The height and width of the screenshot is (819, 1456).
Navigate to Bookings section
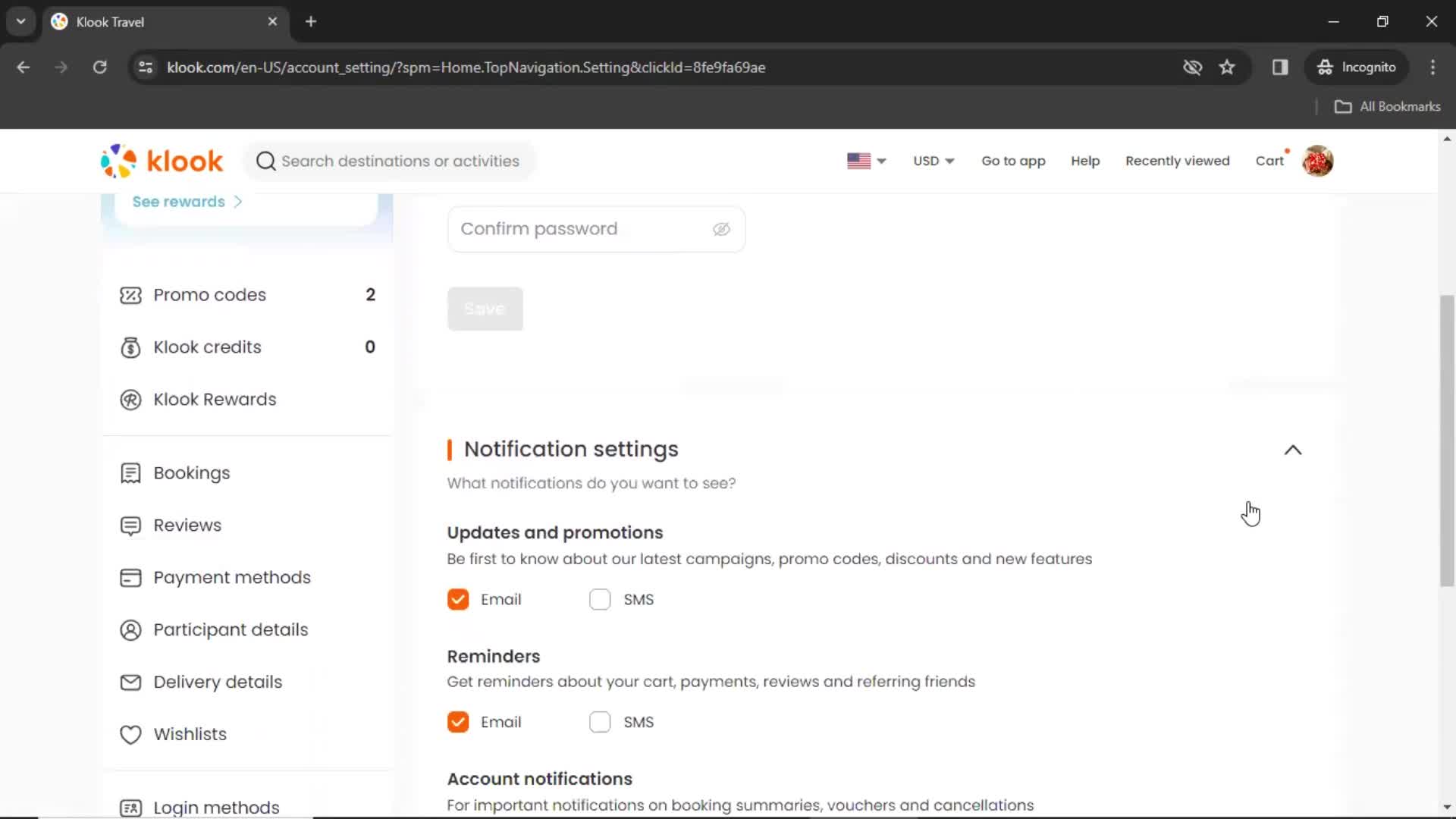click(191, 473)
